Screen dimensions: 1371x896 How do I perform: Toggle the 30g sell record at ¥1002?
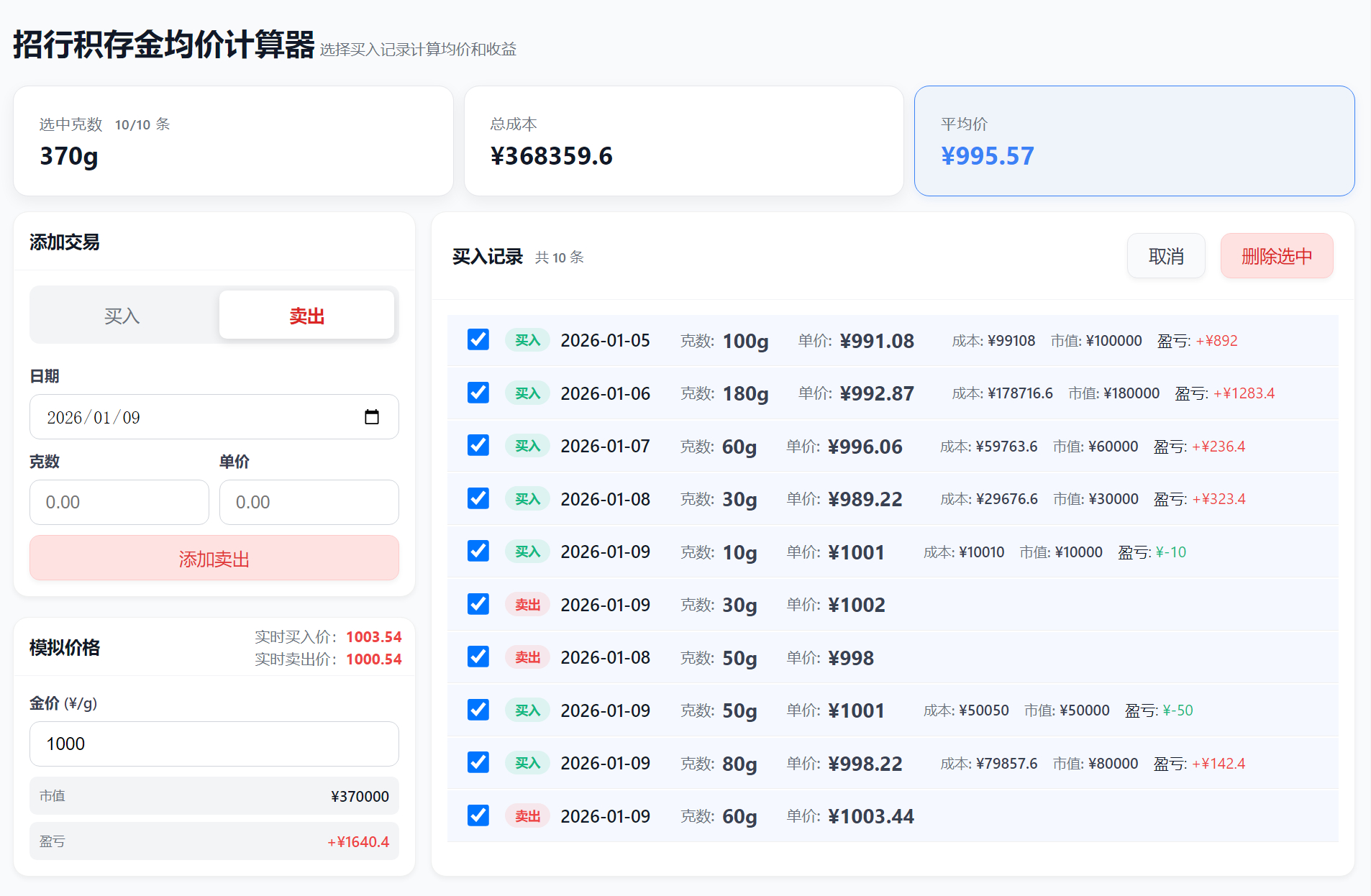pyautogui.click(x=478, y=604)
